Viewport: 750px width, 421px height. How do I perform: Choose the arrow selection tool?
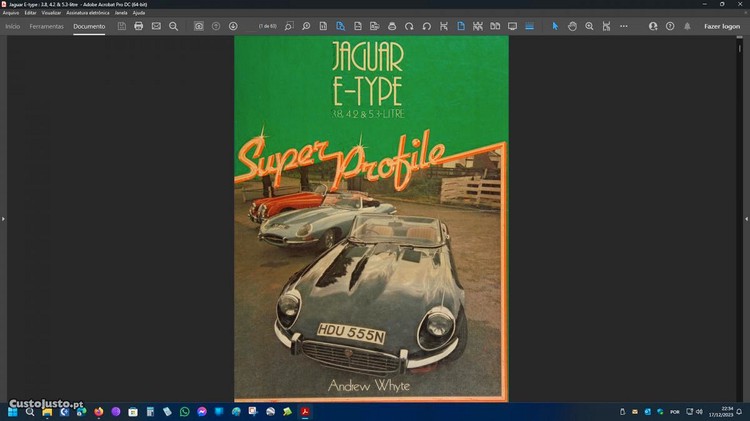pos(556,26)
